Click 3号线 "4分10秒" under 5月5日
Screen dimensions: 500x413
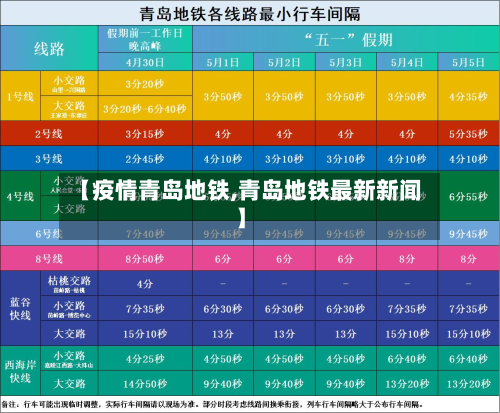point(468,158)
